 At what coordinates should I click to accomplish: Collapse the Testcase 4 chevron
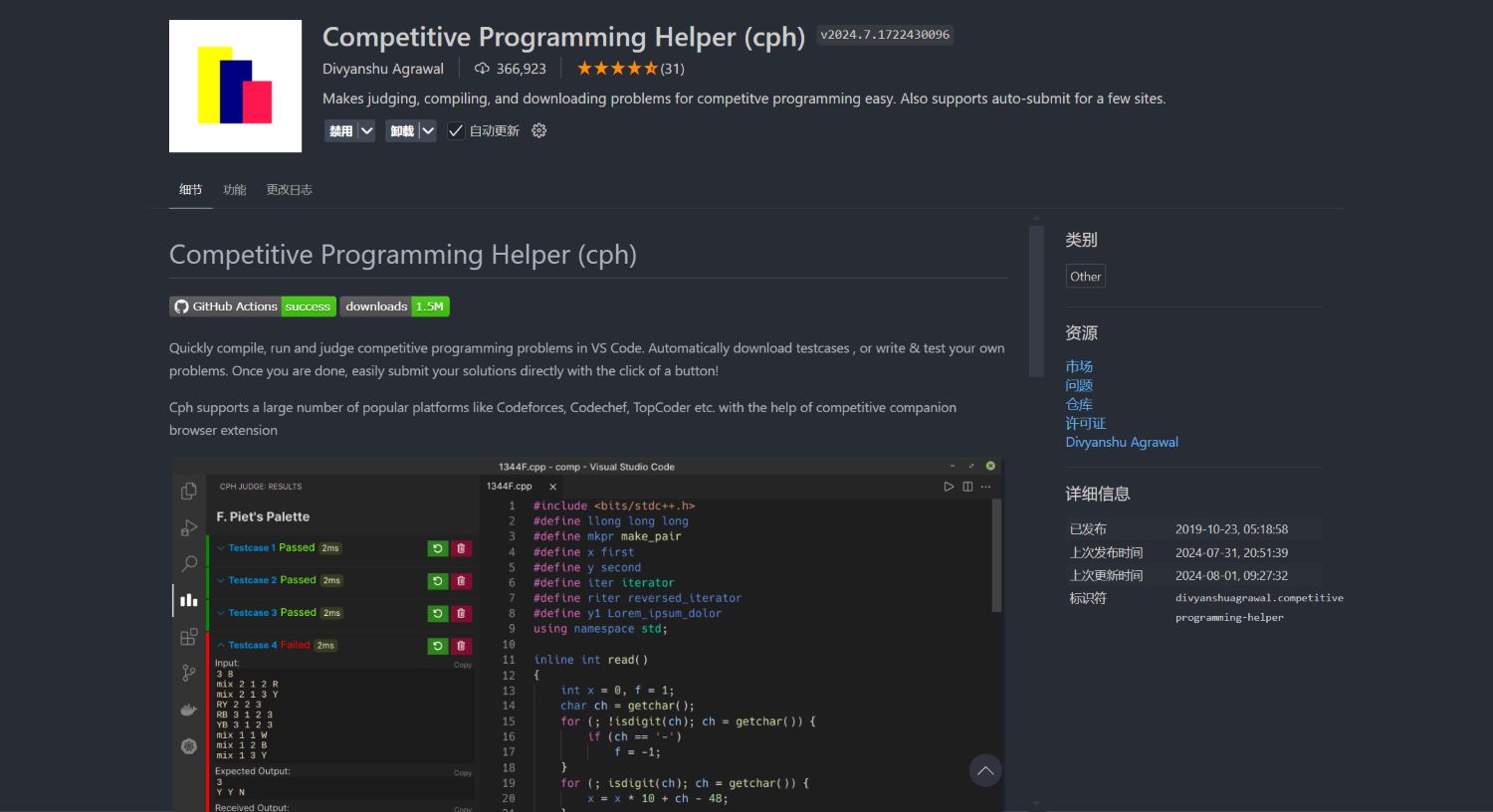click(221, 645)
